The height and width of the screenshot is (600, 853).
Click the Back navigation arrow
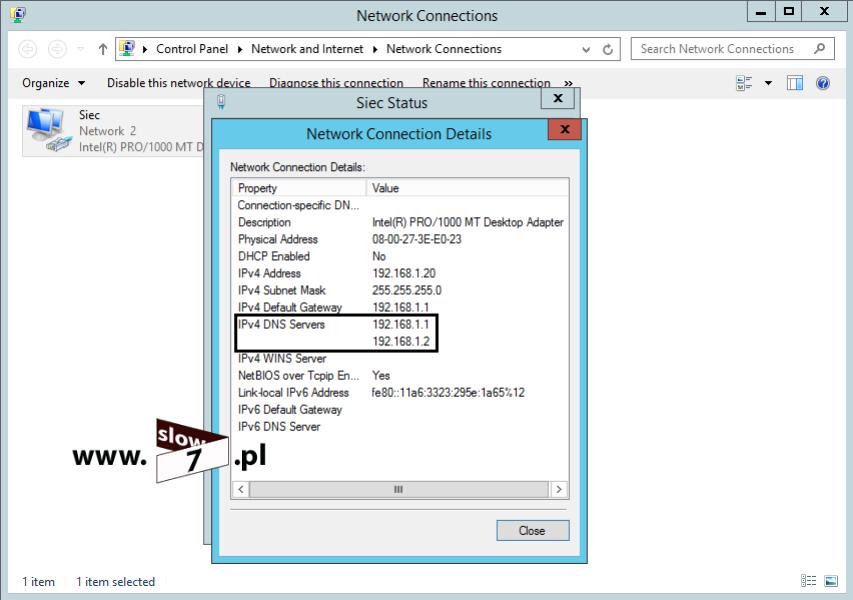click(x=28, y=49)
